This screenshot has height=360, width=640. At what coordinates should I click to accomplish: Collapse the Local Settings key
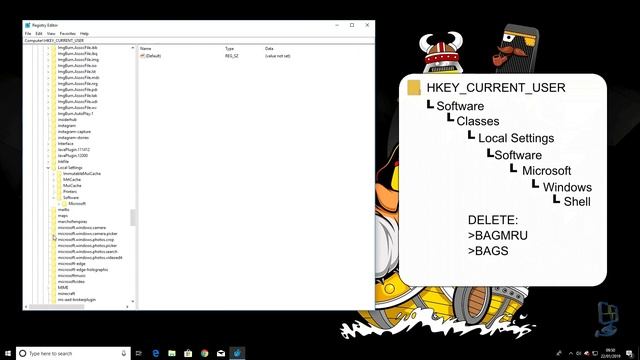(48, 168)
